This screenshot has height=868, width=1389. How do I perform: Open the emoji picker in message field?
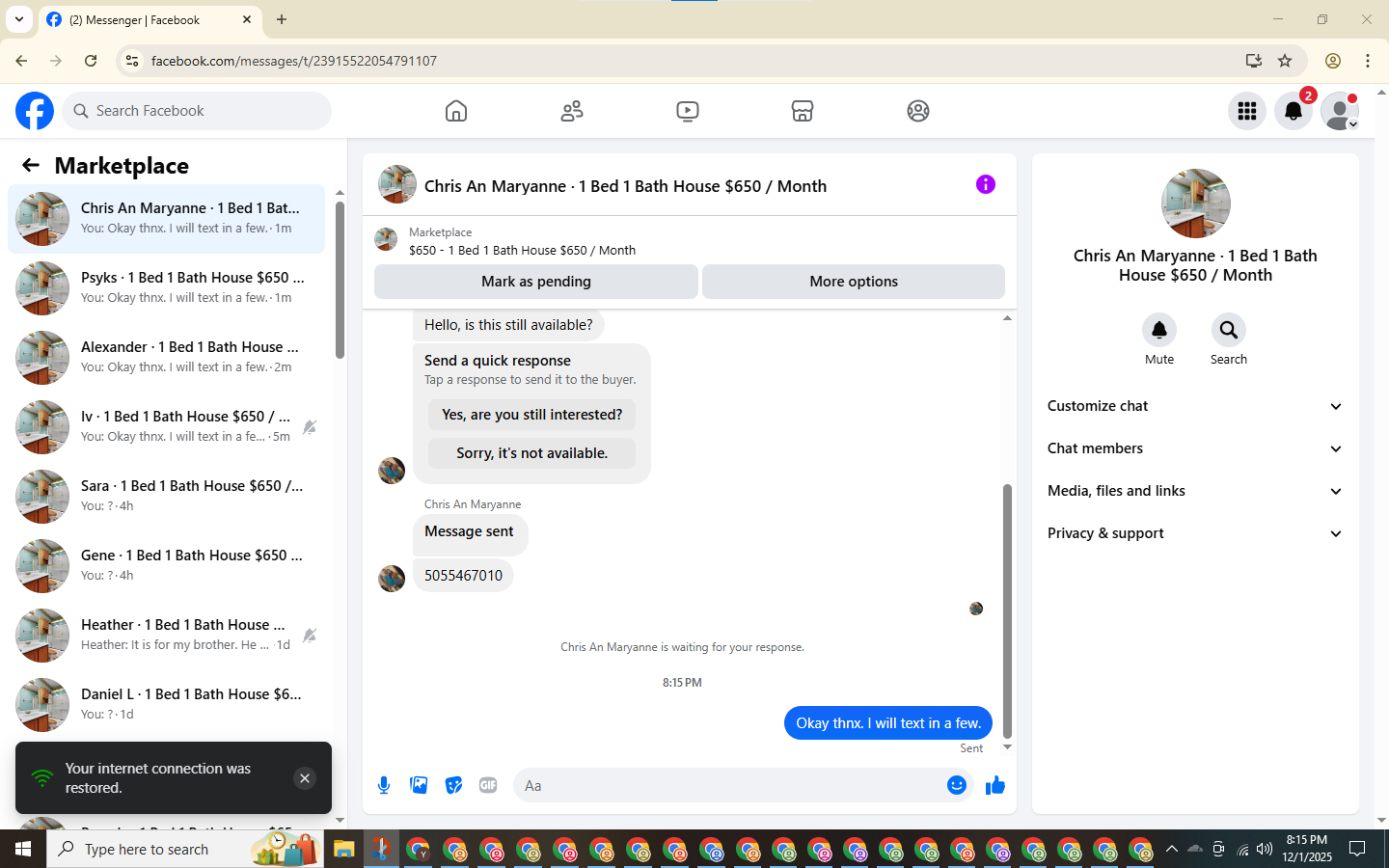[957, 785]
